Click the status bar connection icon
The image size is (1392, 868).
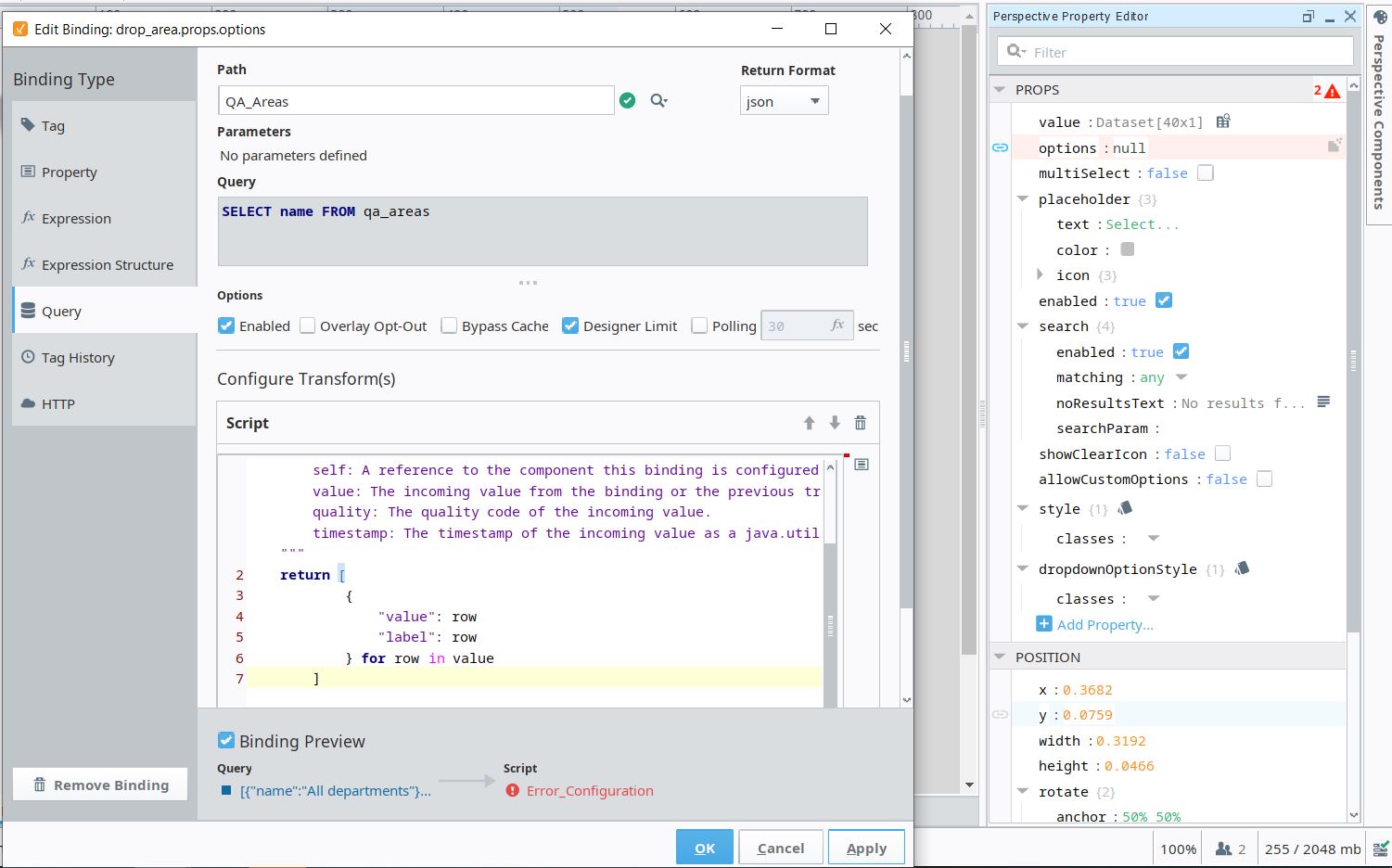point(1380,849)
